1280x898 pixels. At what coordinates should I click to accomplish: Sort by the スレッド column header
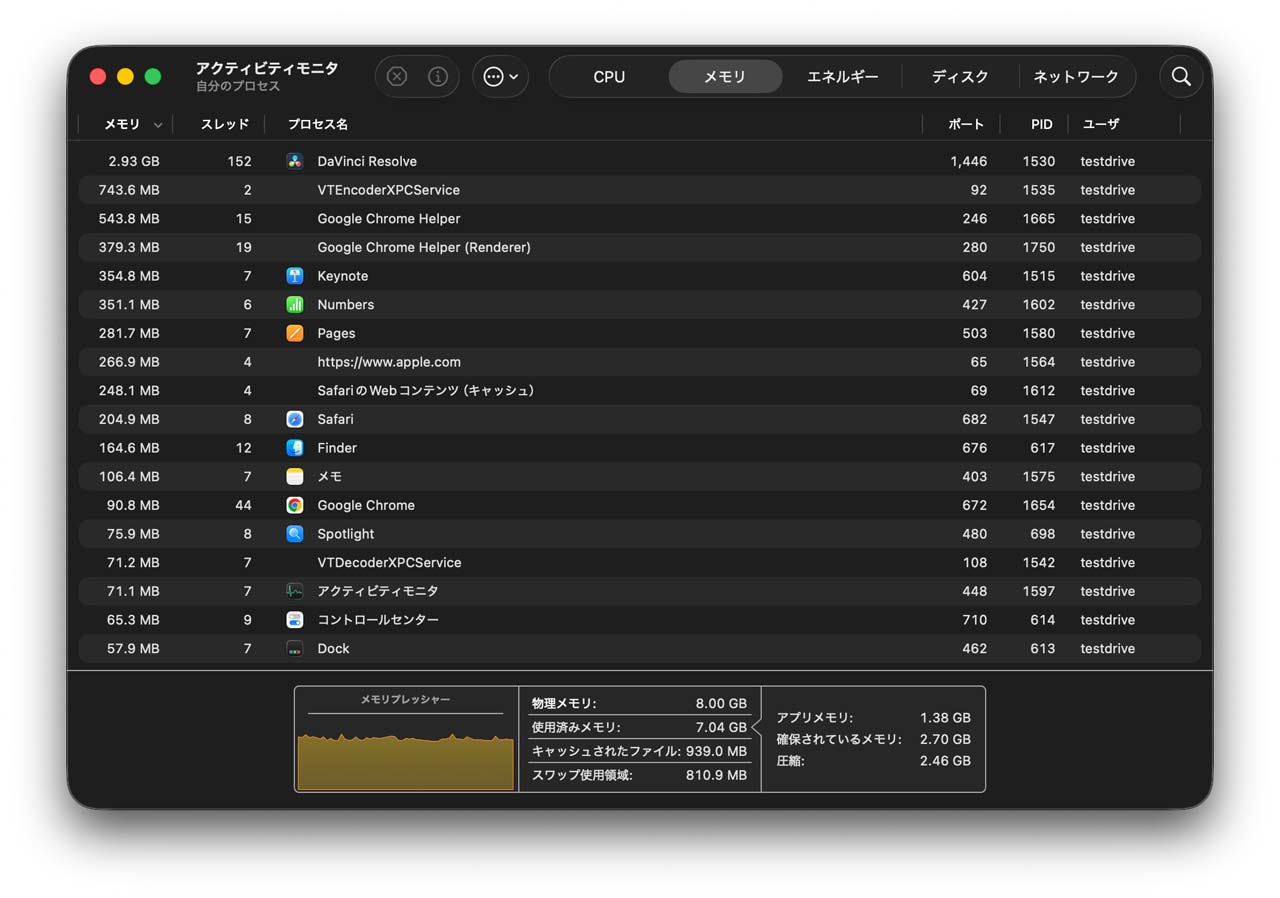click(x=224, y=125)
